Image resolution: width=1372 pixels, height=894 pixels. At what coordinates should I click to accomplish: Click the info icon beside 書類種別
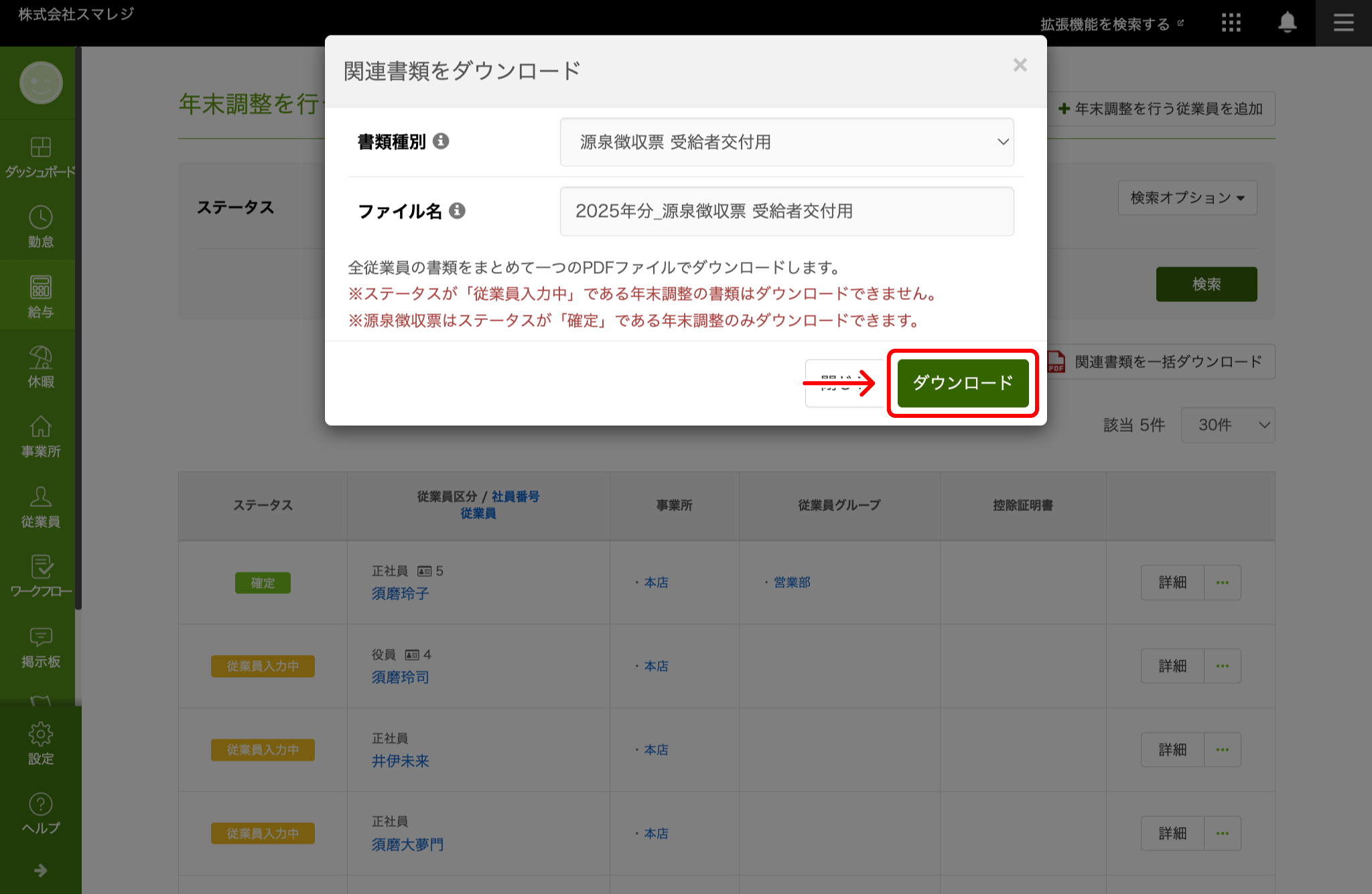pos(441,141)
